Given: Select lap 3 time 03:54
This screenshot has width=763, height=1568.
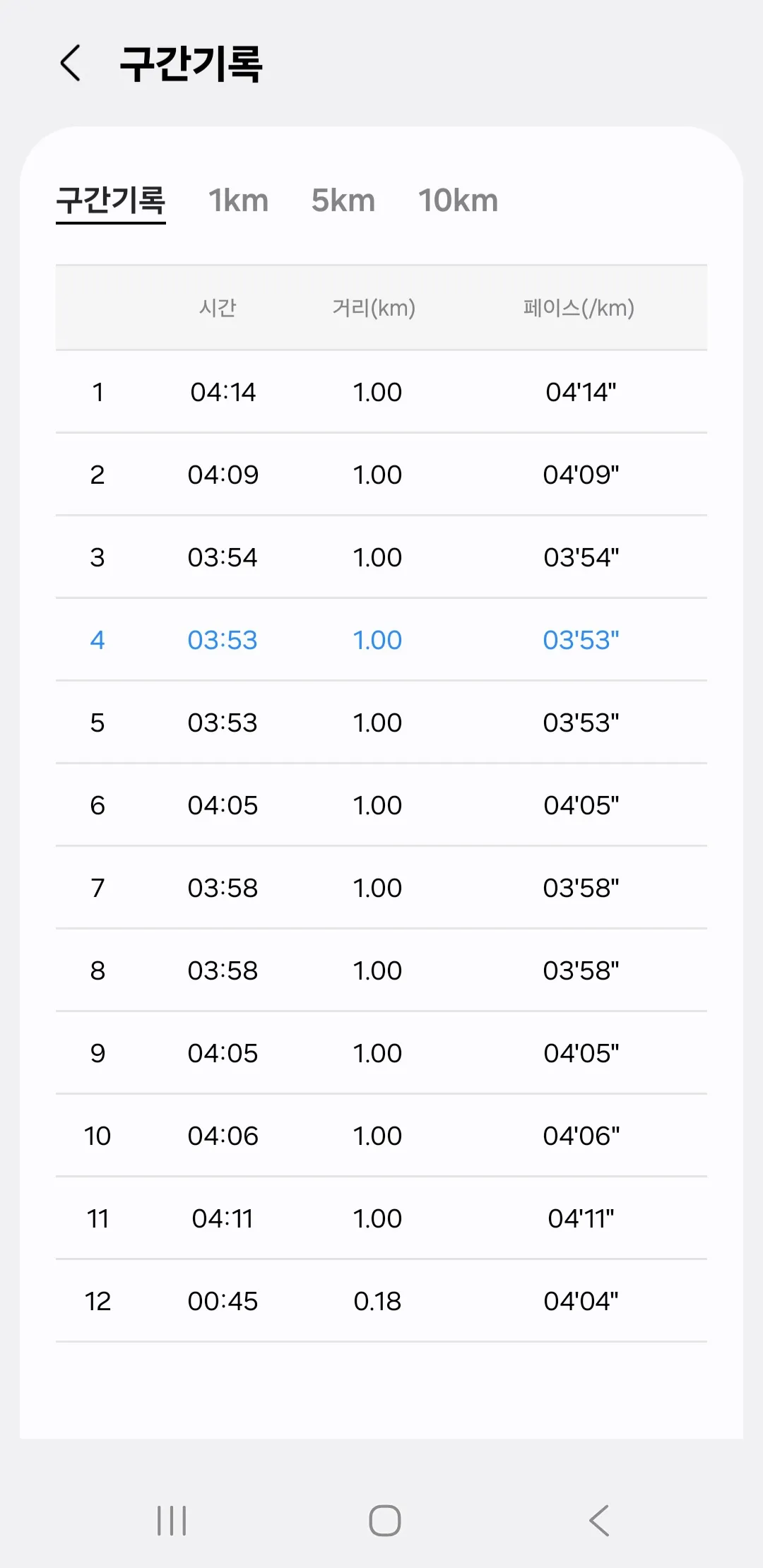Looking at the screenshot, I should coord(223,557).
